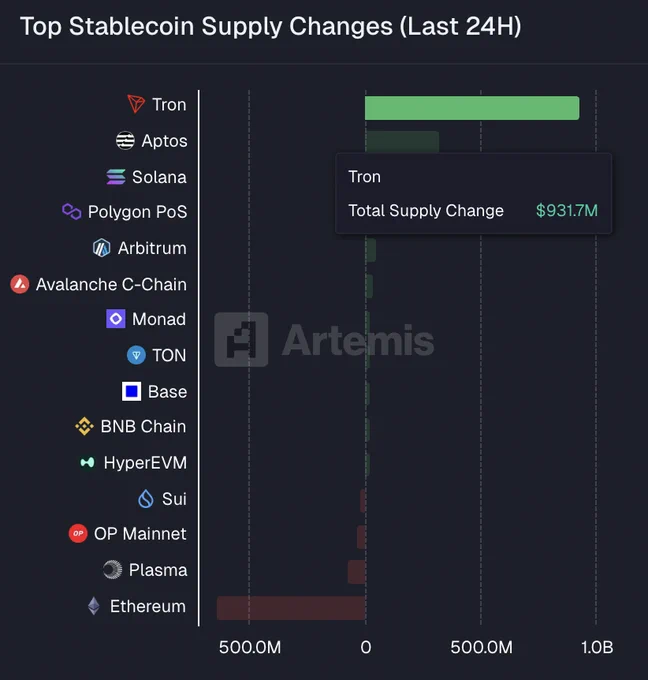Select the red Ethereum supply bar
This screenshot has width=648, height=680.
291,608
